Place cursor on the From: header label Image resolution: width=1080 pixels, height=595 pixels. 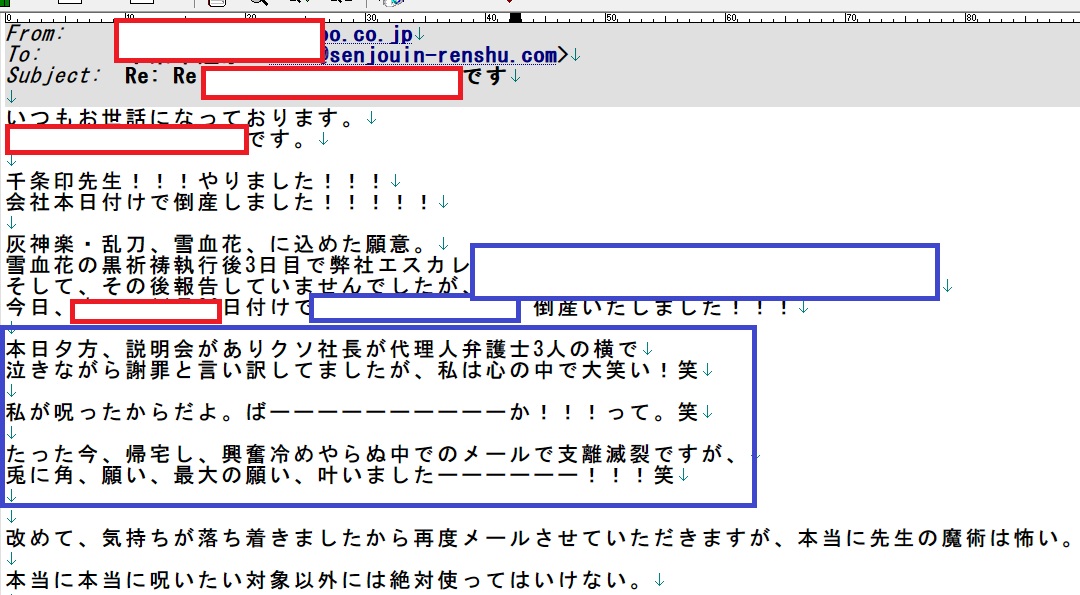[36, 33]
